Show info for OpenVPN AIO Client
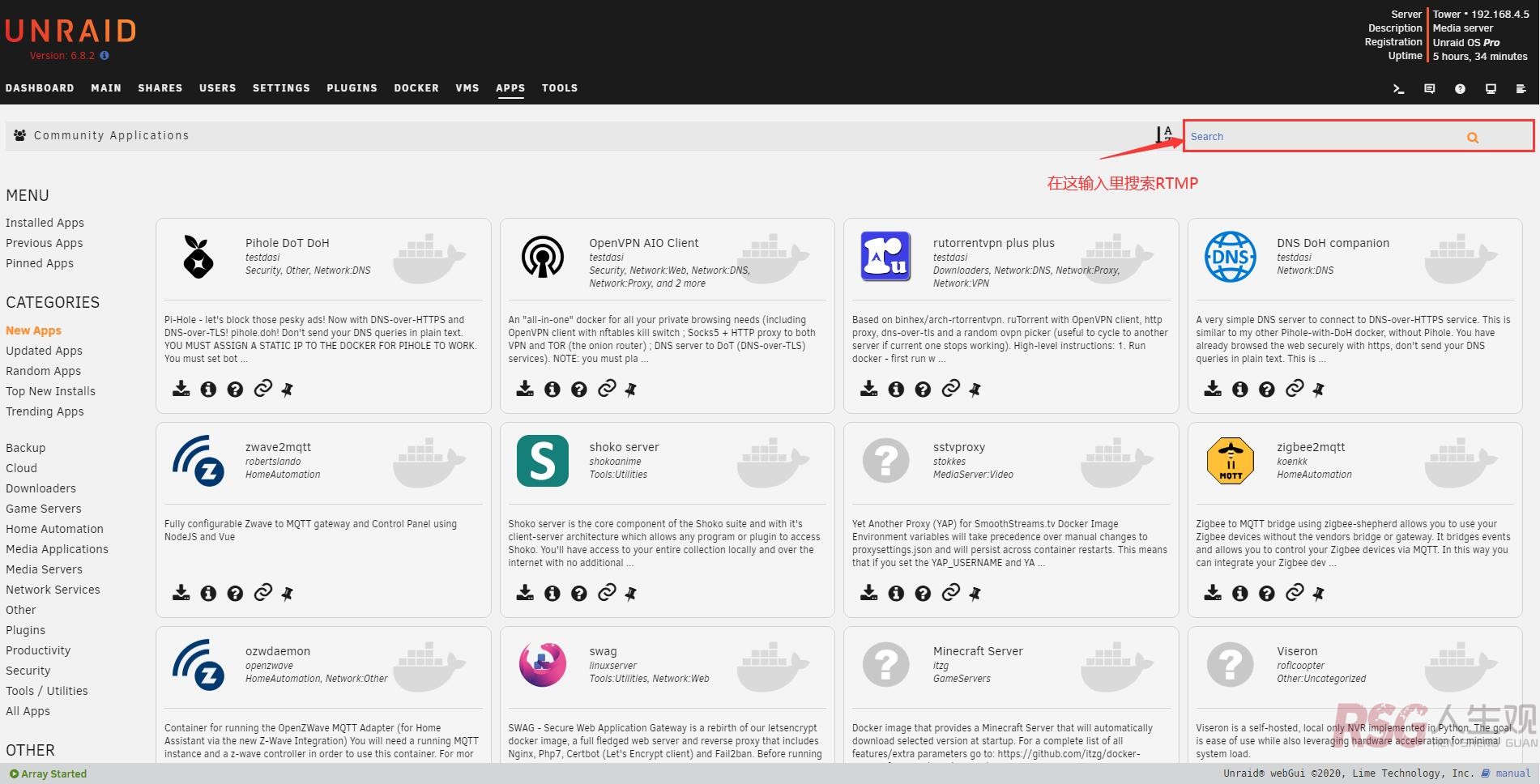 pos(552,390)
